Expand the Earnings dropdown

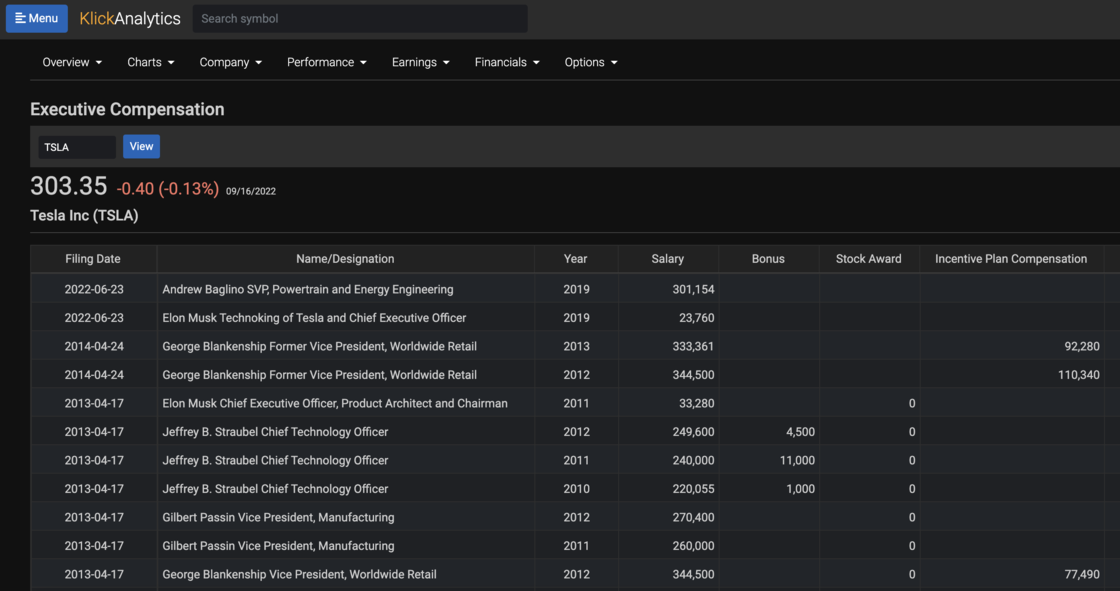tap(420, 62)
